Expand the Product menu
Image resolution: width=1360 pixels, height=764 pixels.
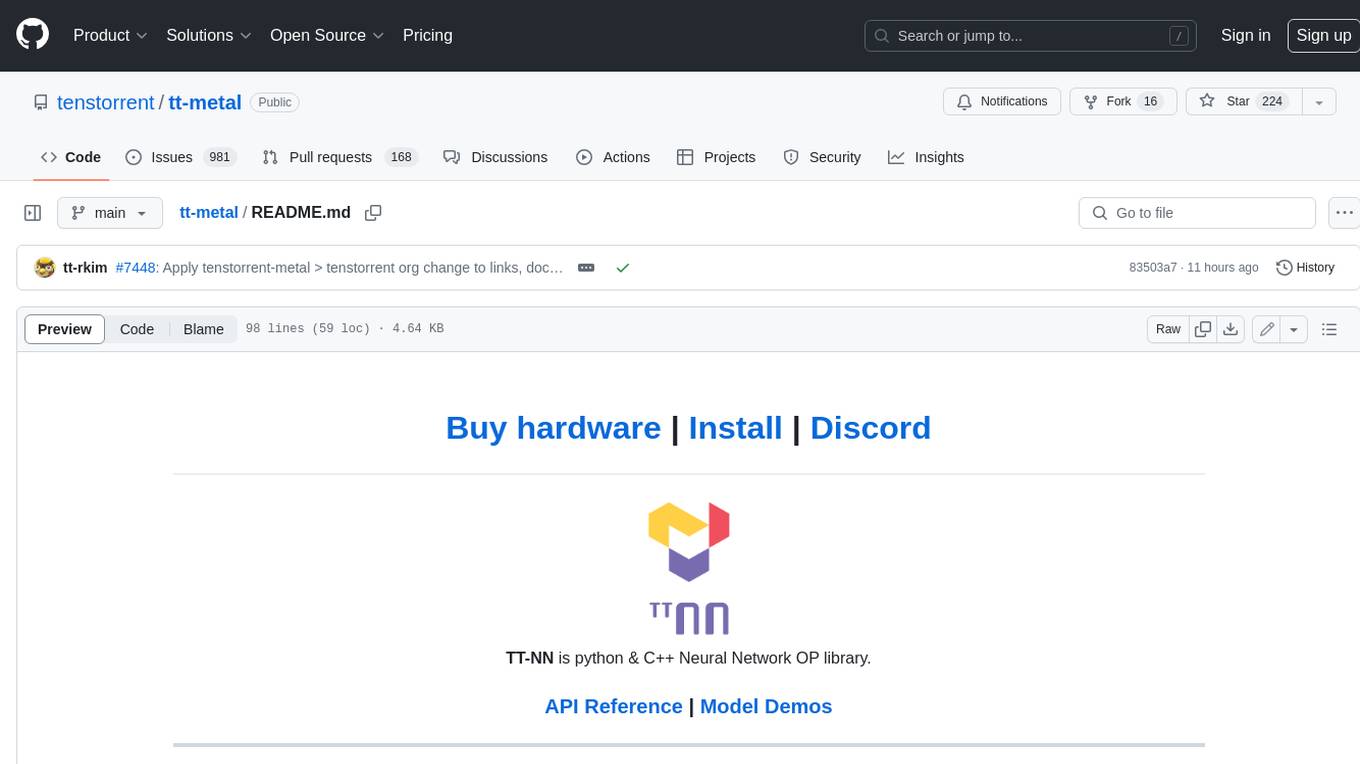coord(110,35)
